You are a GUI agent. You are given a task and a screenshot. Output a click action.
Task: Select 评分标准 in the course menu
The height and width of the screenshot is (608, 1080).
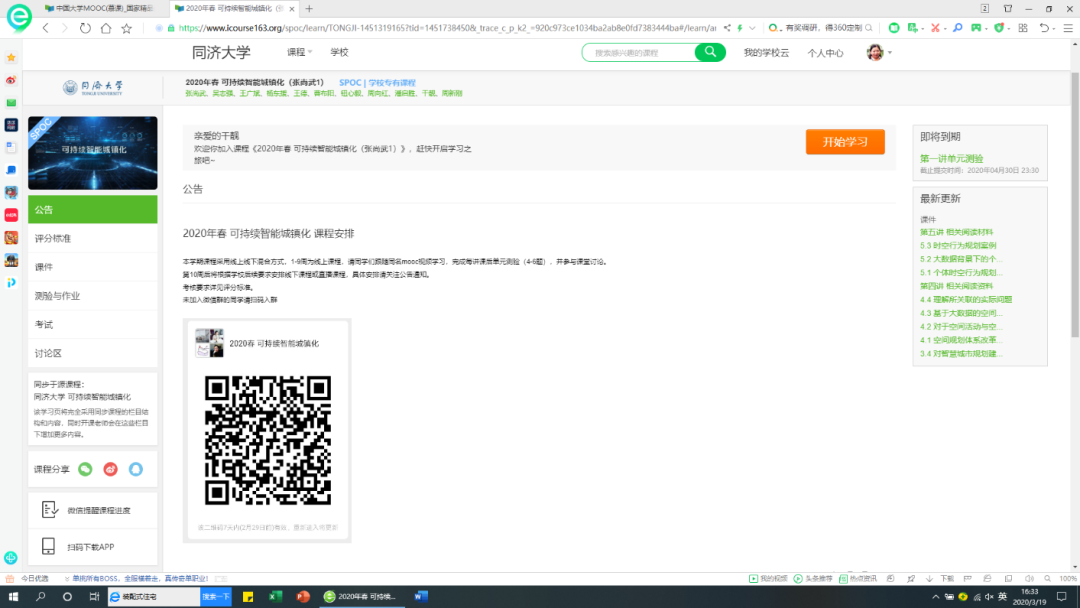pos(92,238)
